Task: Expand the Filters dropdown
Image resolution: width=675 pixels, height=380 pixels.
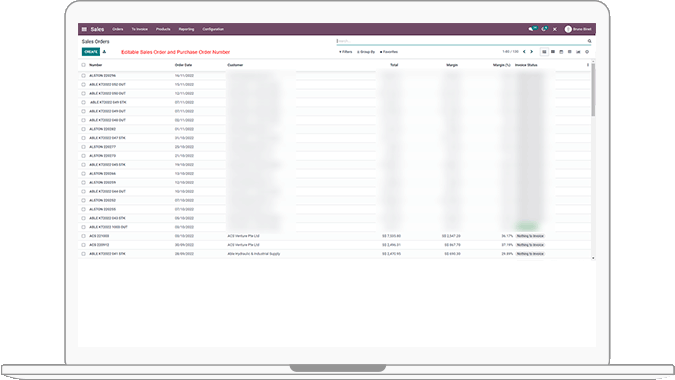Action: (x=346, y=52)
